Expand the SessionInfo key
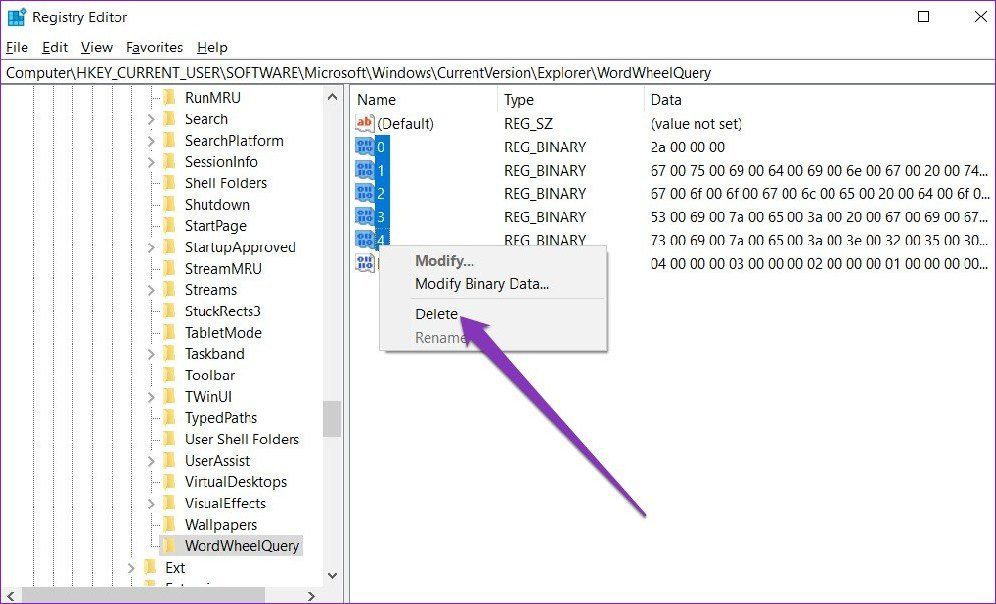This screenshot has height=604, width=996. point(151,161)
